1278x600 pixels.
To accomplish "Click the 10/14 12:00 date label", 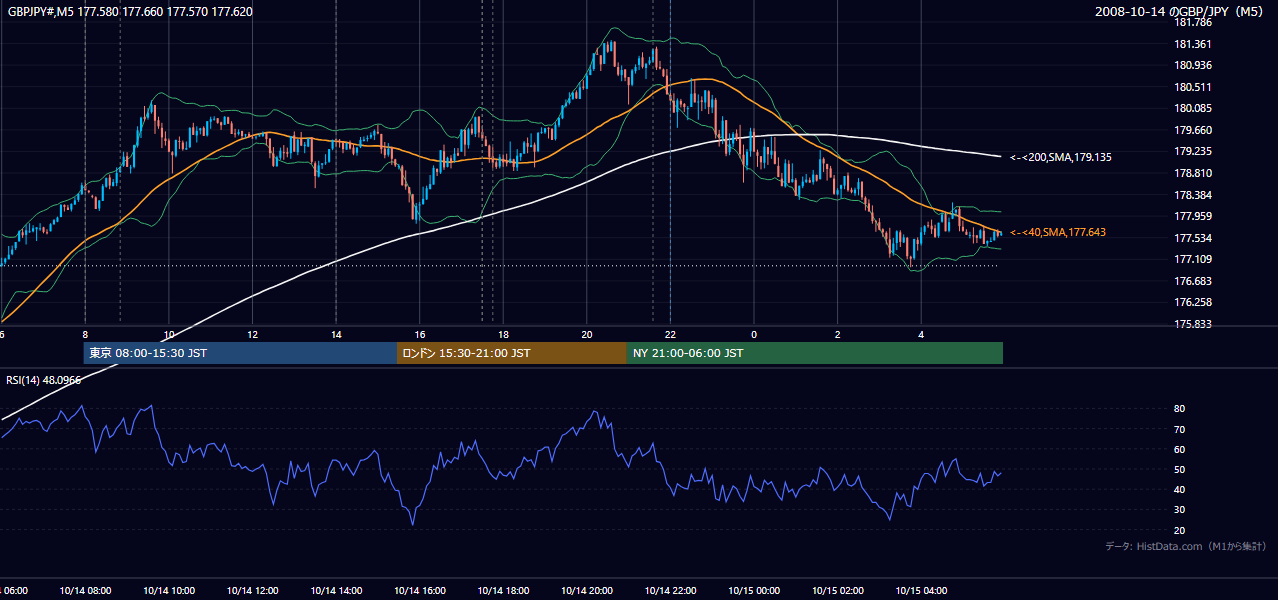I will point(252,591).
